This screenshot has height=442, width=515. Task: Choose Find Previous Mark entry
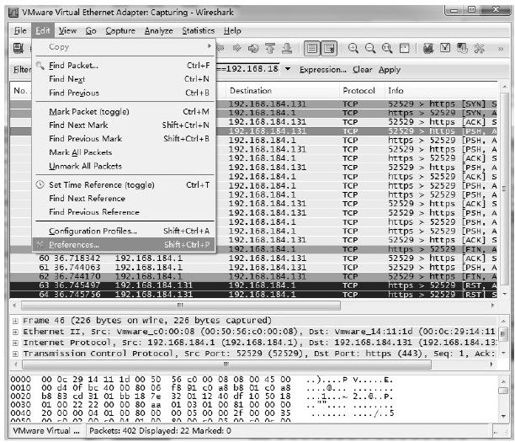[124, 139]
